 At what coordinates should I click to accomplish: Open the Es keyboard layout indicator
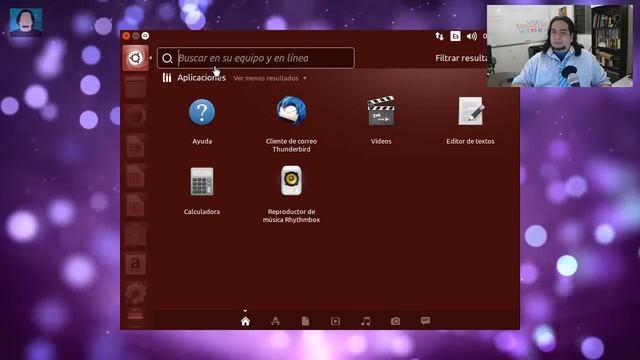[x=455, y=36]
